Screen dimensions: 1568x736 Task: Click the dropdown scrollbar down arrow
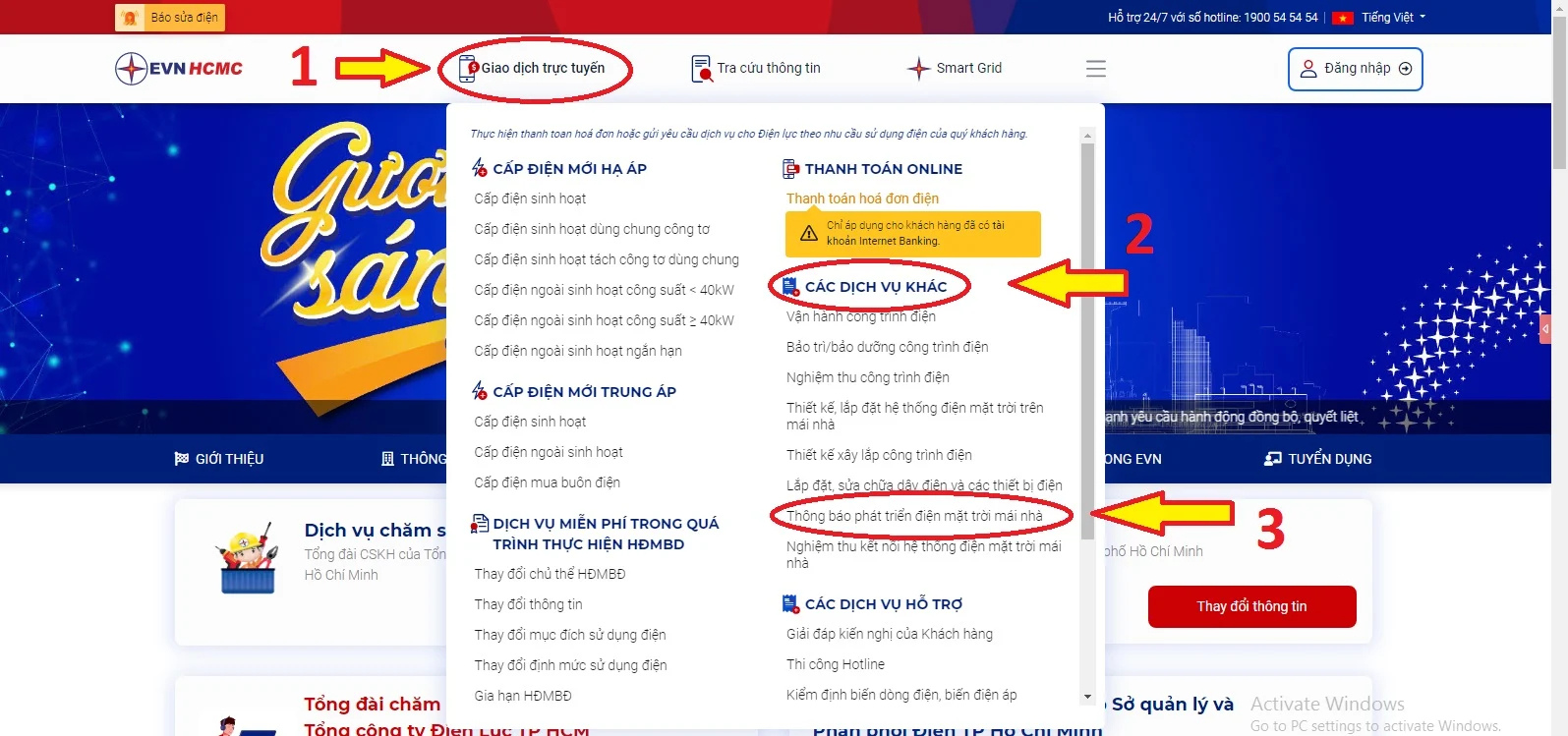[1087, 697]
